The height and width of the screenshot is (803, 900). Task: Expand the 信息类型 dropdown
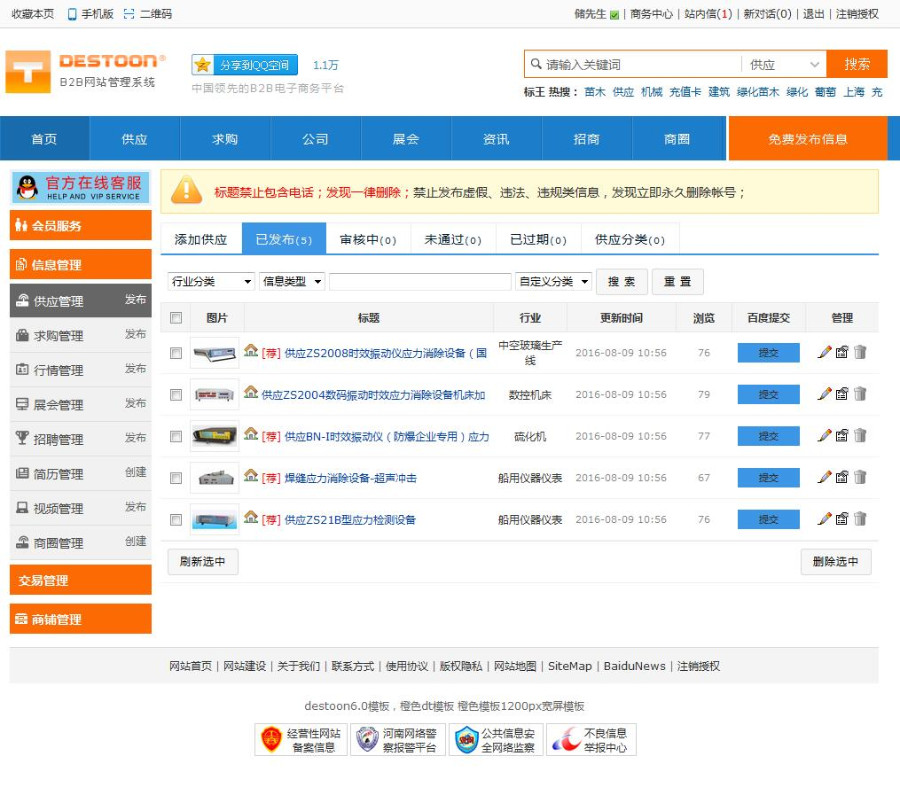(x=292, y=282)
